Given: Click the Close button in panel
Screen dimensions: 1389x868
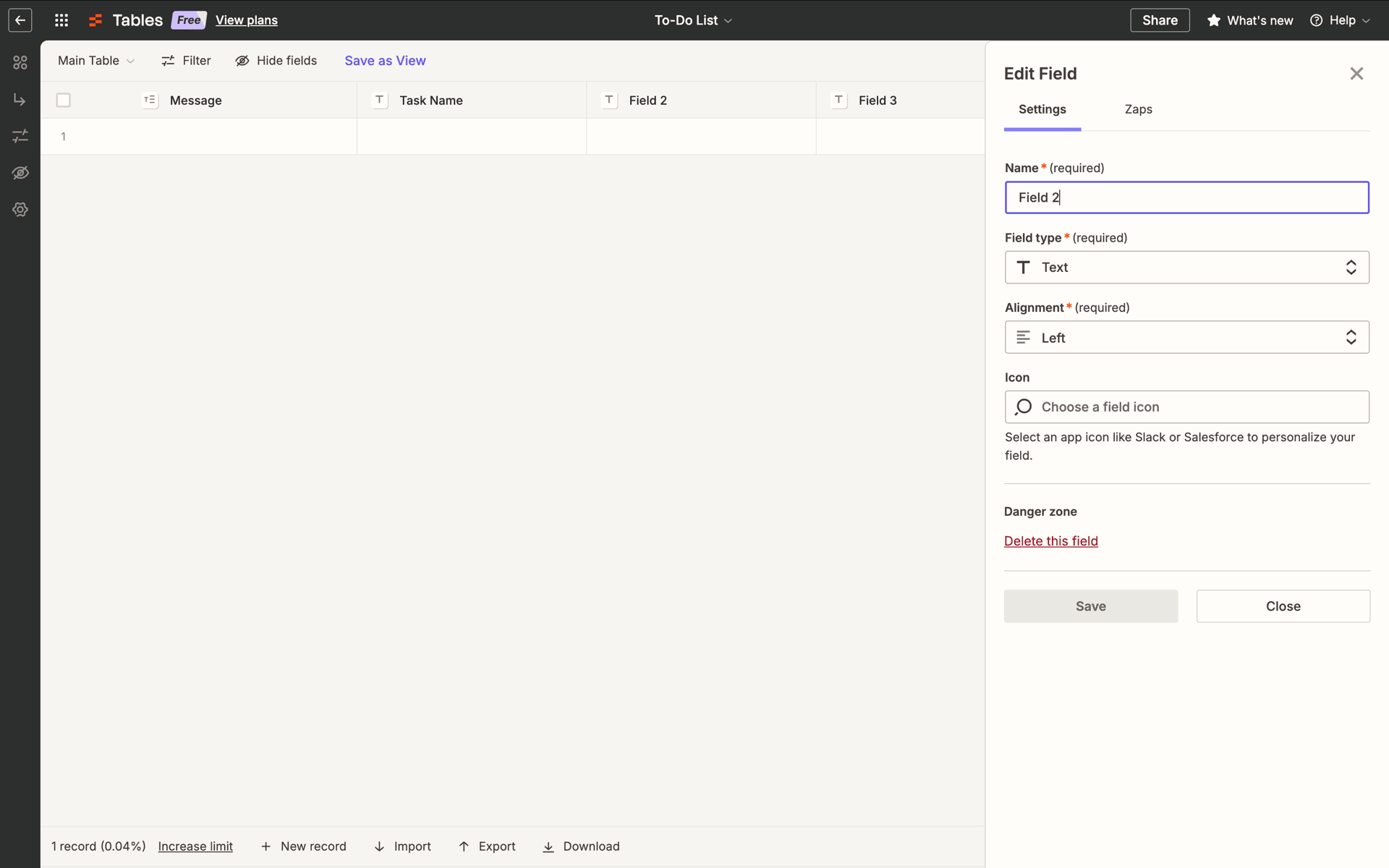Looking at the screenshot, I should [1283, 606].
